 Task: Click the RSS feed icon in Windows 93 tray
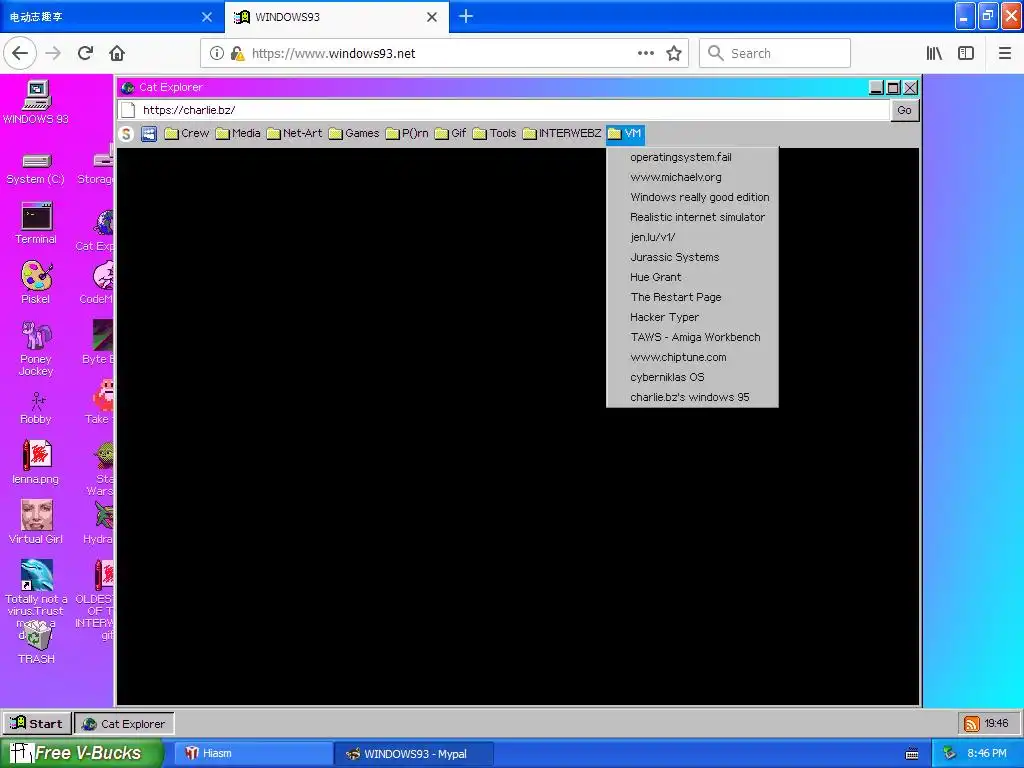(x=972, y=724)
